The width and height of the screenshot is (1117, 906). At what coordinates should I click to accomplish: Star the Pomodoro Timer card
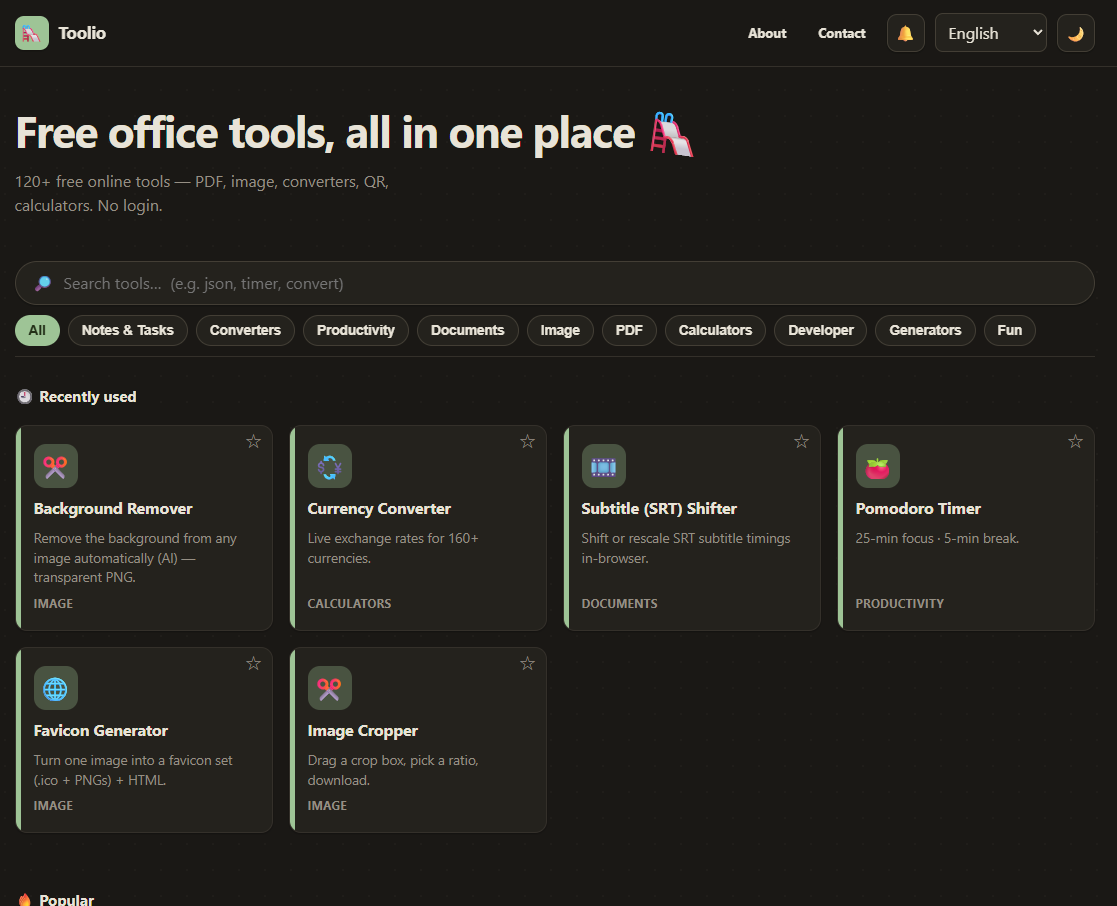(1075, 442)
